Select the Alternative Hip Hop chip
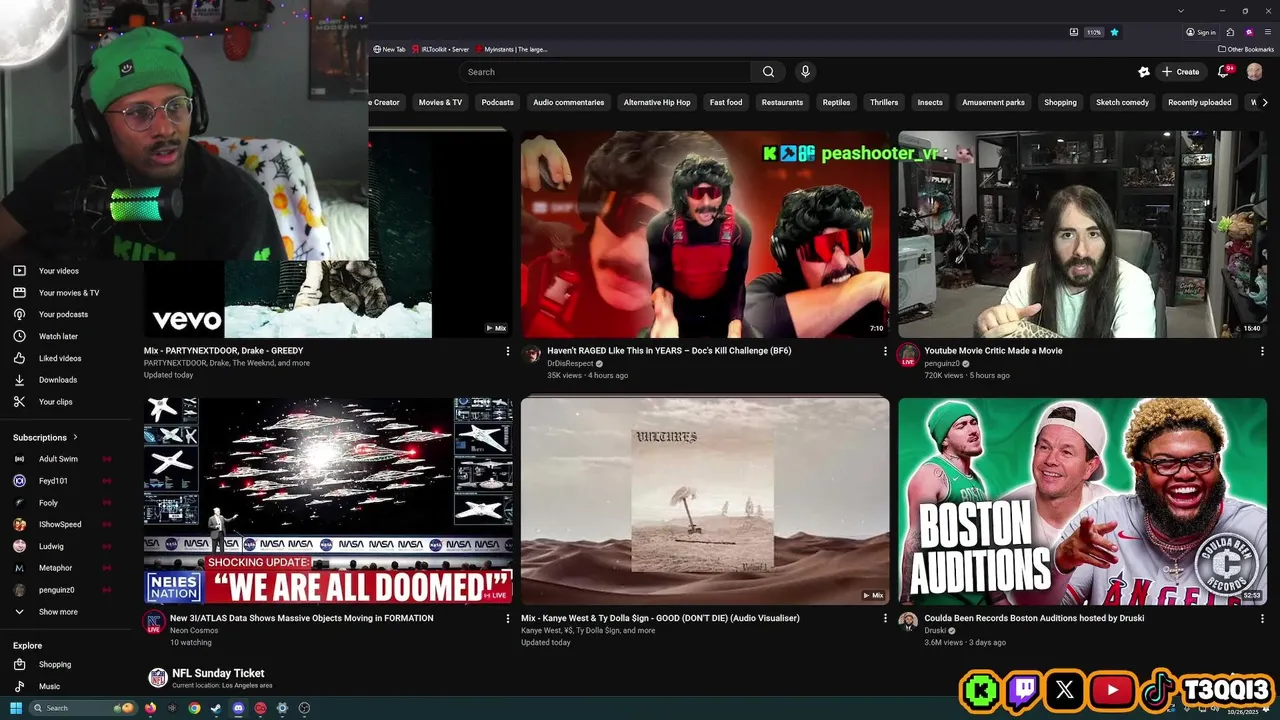 (657, 102)
